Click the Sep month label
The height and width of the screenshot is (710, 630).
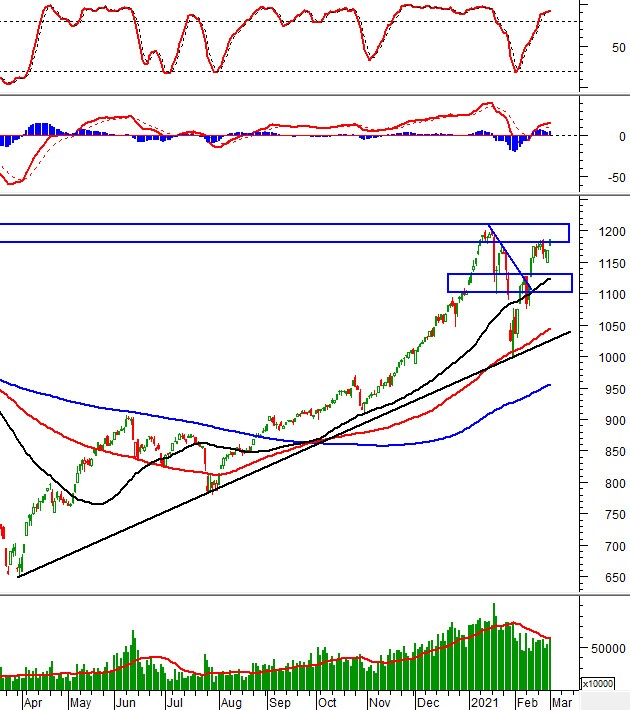[279, 703]
